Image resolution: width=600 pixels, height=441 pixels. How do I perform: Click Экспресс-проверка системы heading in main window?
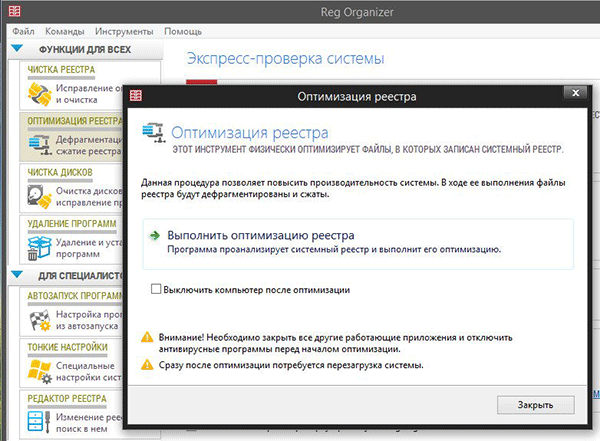point(285,59)
